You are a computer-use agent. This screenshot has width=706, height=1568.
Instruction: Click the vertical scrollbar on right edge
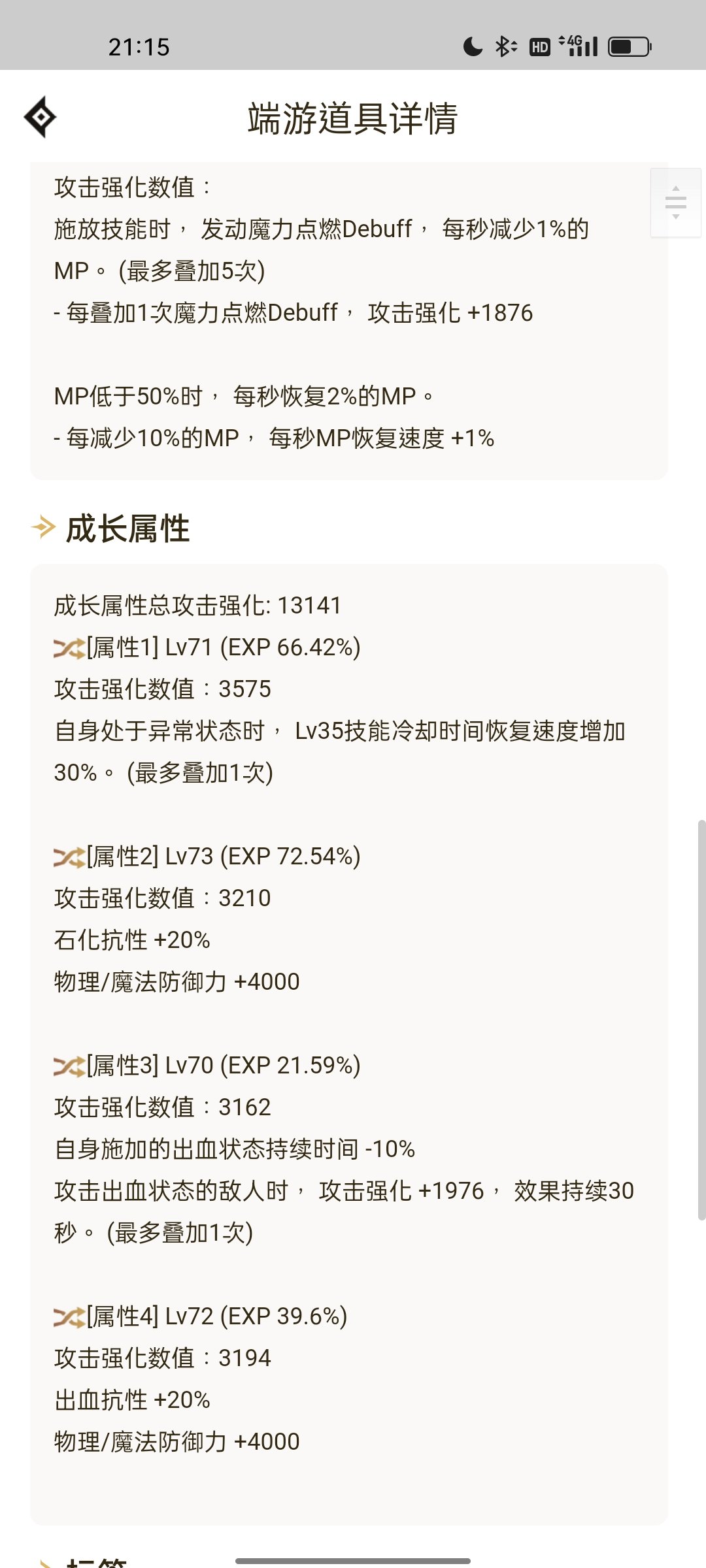pos(701,1020)
